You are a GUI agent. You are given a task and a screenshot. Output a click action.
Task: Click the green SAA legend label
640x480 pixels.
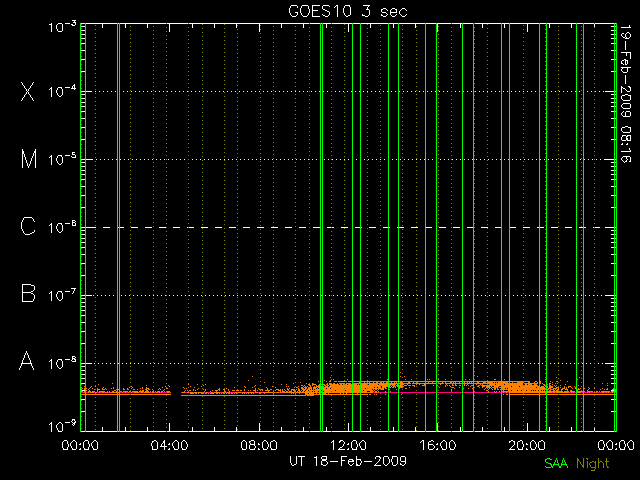pyautogui.click(x=556, y=463)
